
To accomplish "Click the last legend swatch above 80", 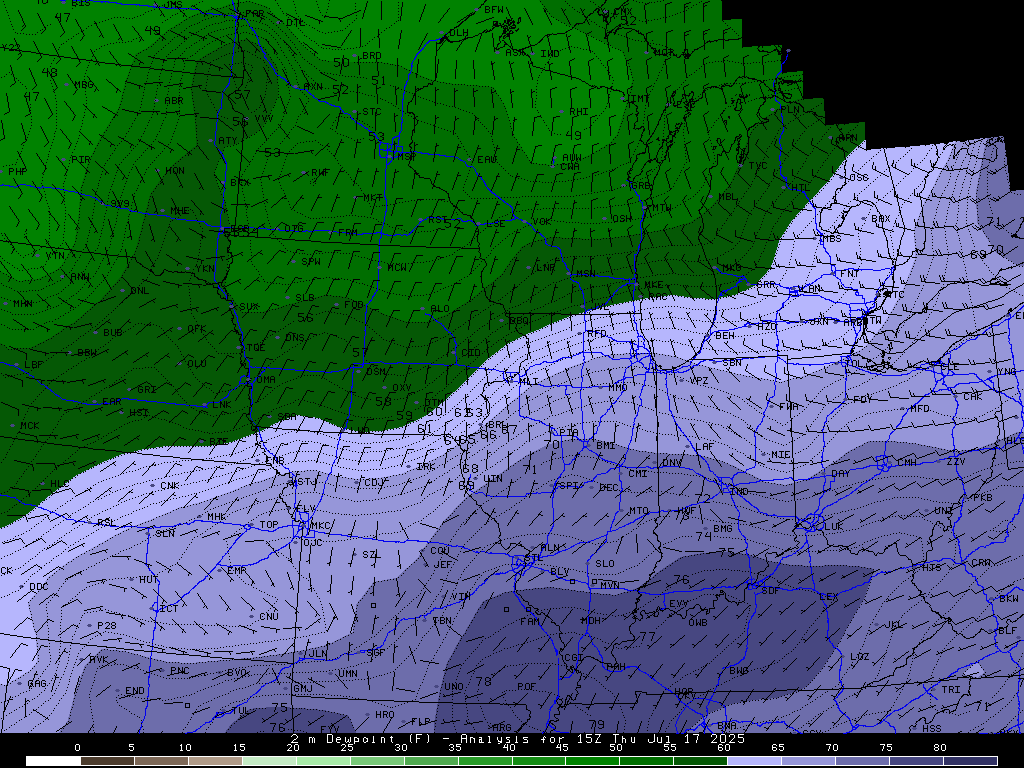I will click(x=970, y=761).
